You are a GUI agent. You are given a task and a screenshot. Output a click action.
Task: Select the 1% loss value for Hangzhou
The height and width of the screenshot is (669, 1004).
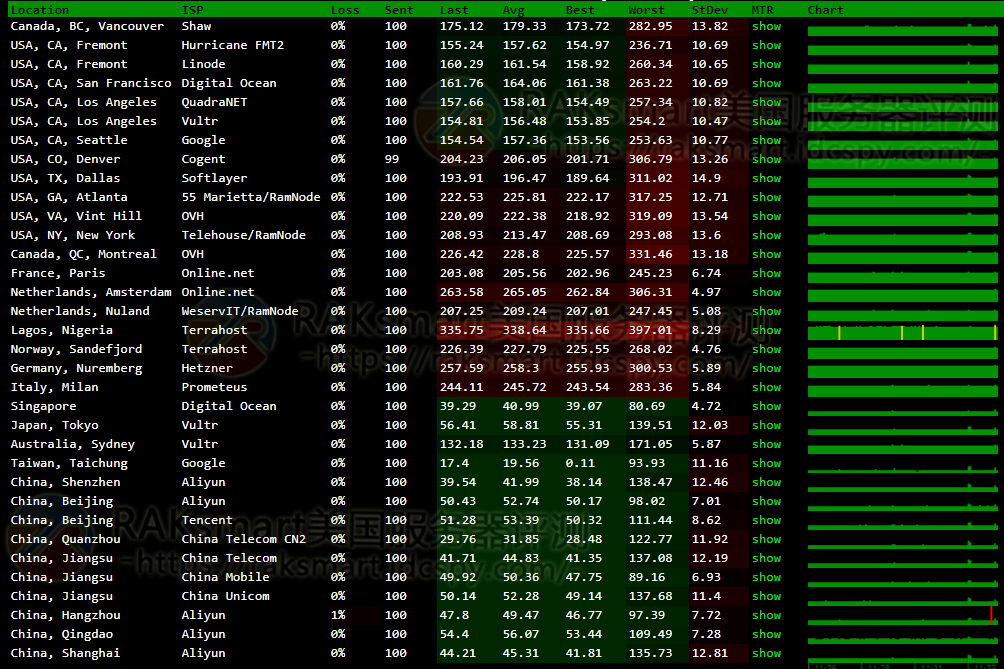338,615
